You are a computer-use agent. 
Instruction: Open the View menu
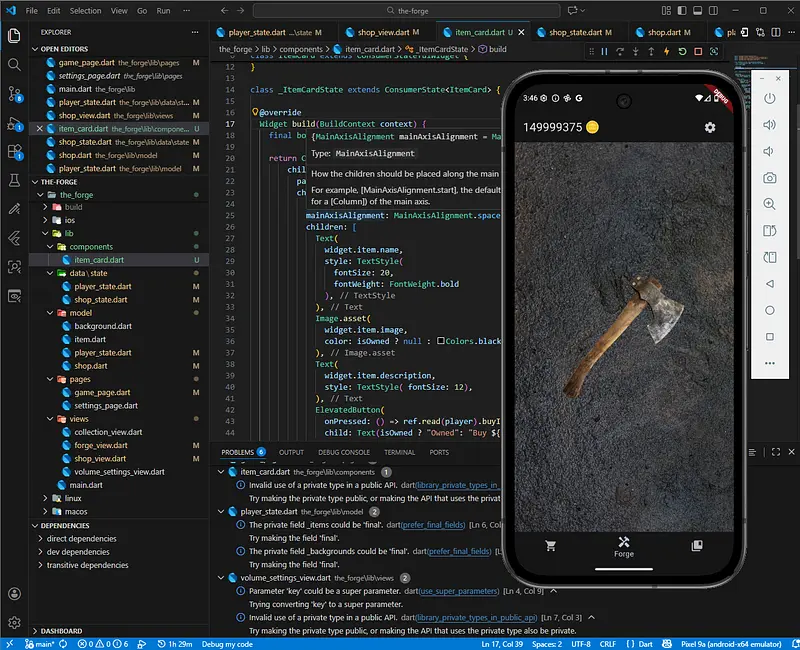tap(119, 11)
